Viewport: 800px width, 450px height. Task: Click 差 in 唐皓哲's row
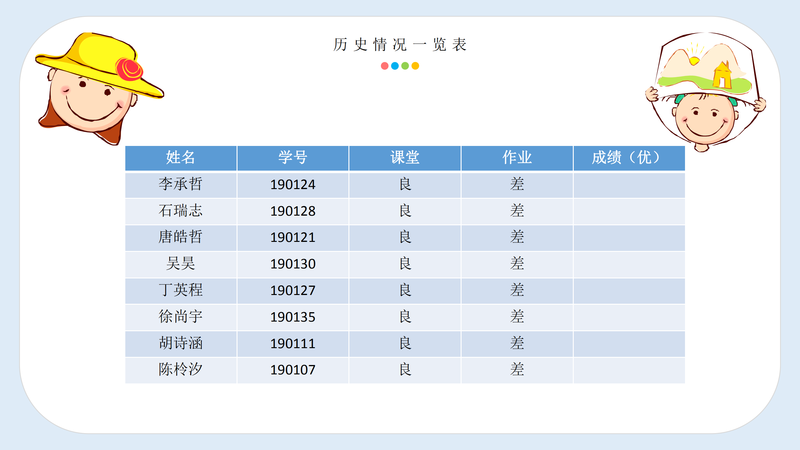(x=517, y=237)
